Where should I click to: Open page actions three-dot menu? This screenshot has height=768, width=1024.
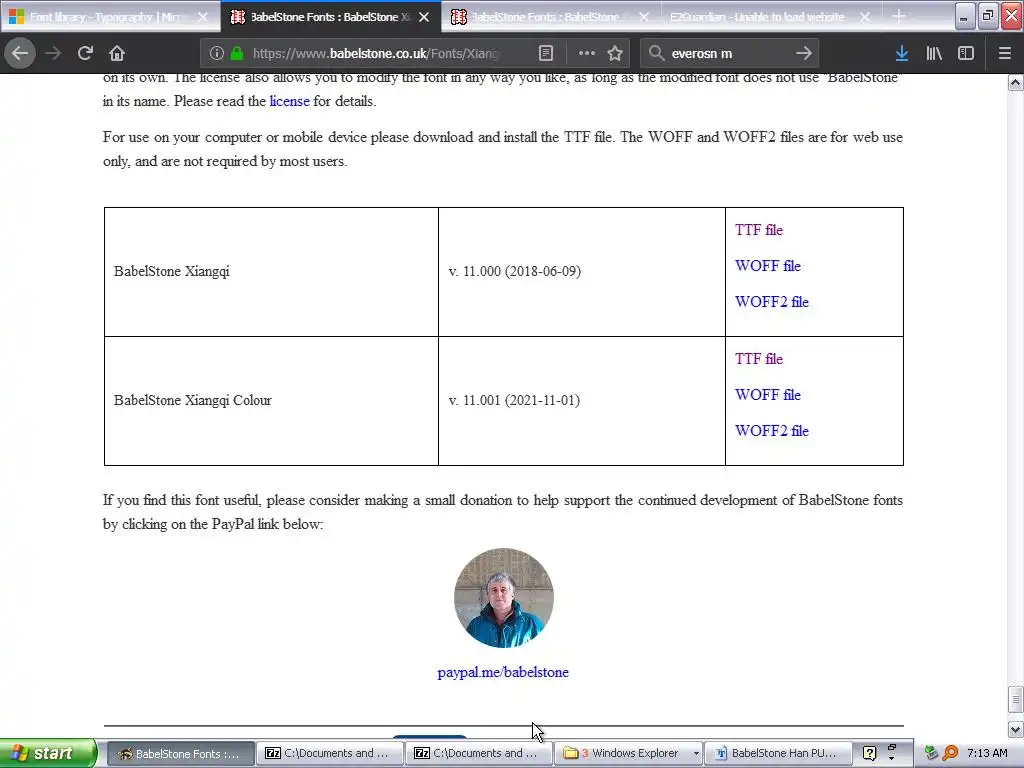coord(586,53)
